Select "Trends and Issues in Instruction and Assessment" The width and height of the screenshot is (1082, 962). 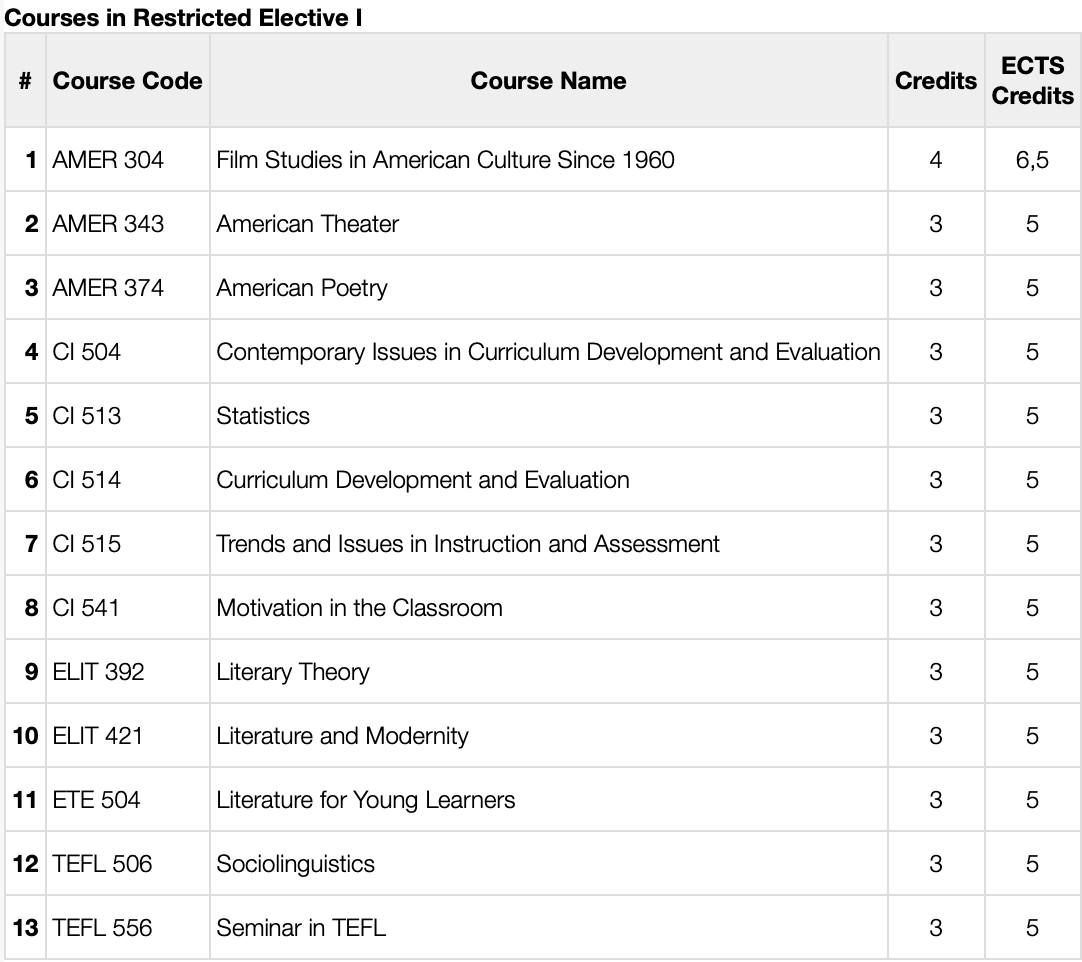(x=466, y=543)
